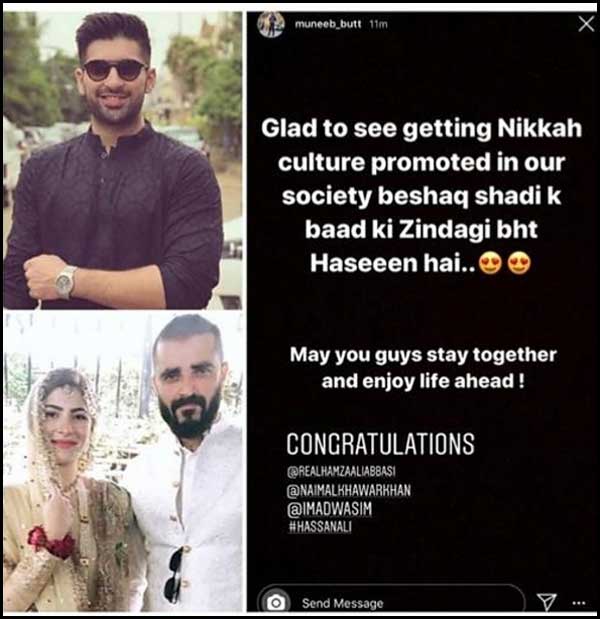
Task: Tap the camera icon beside Send Message
Action: [x=276, y=602]
